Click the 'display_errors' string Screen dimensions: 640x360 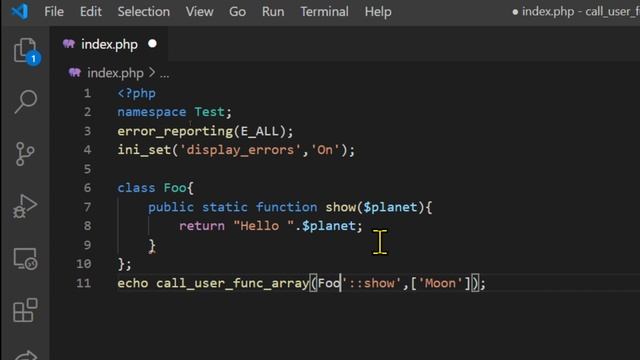click(x=240, y=150)
